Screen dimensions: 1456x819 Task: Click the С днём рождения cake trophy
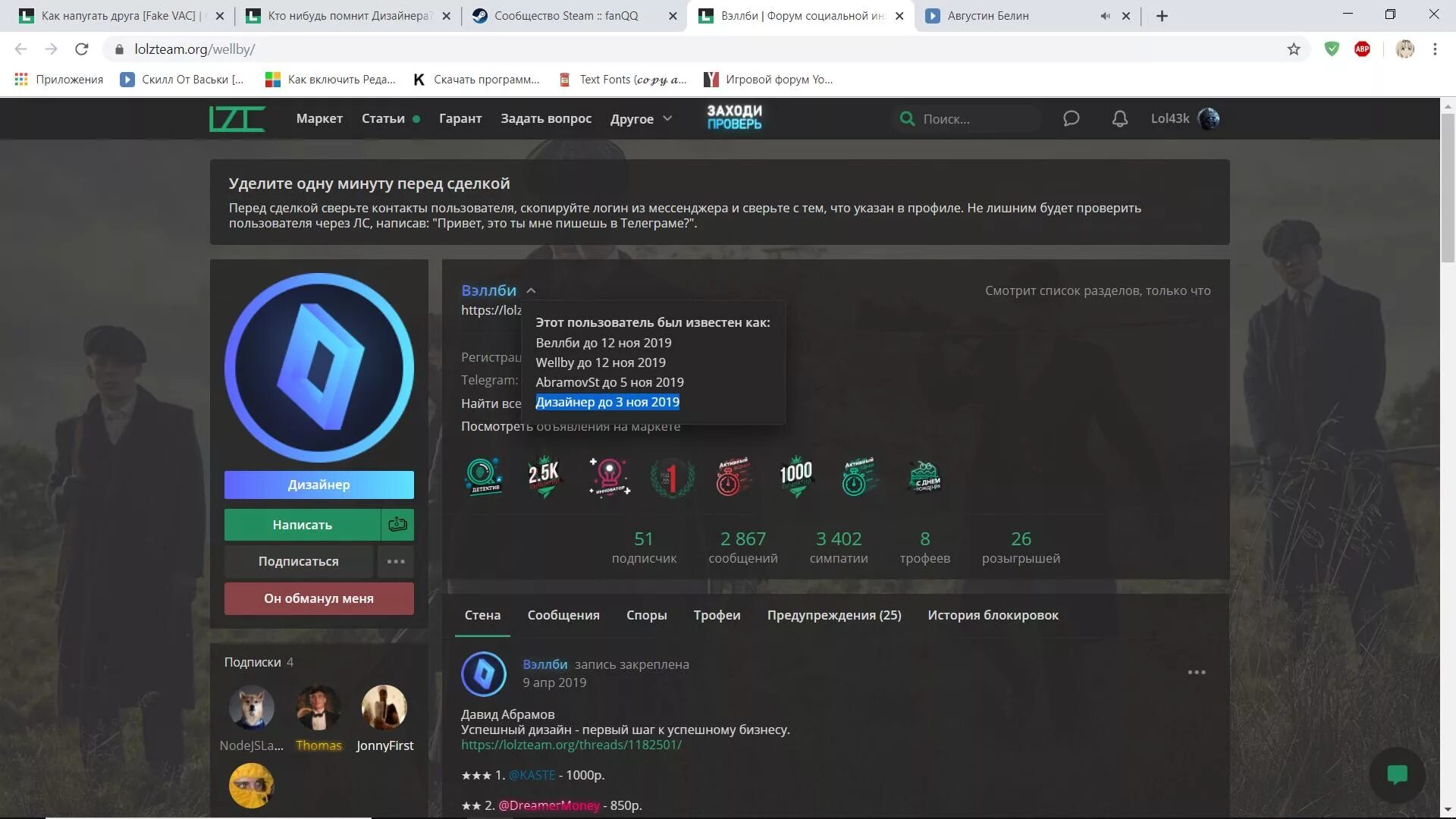point(925,477)
